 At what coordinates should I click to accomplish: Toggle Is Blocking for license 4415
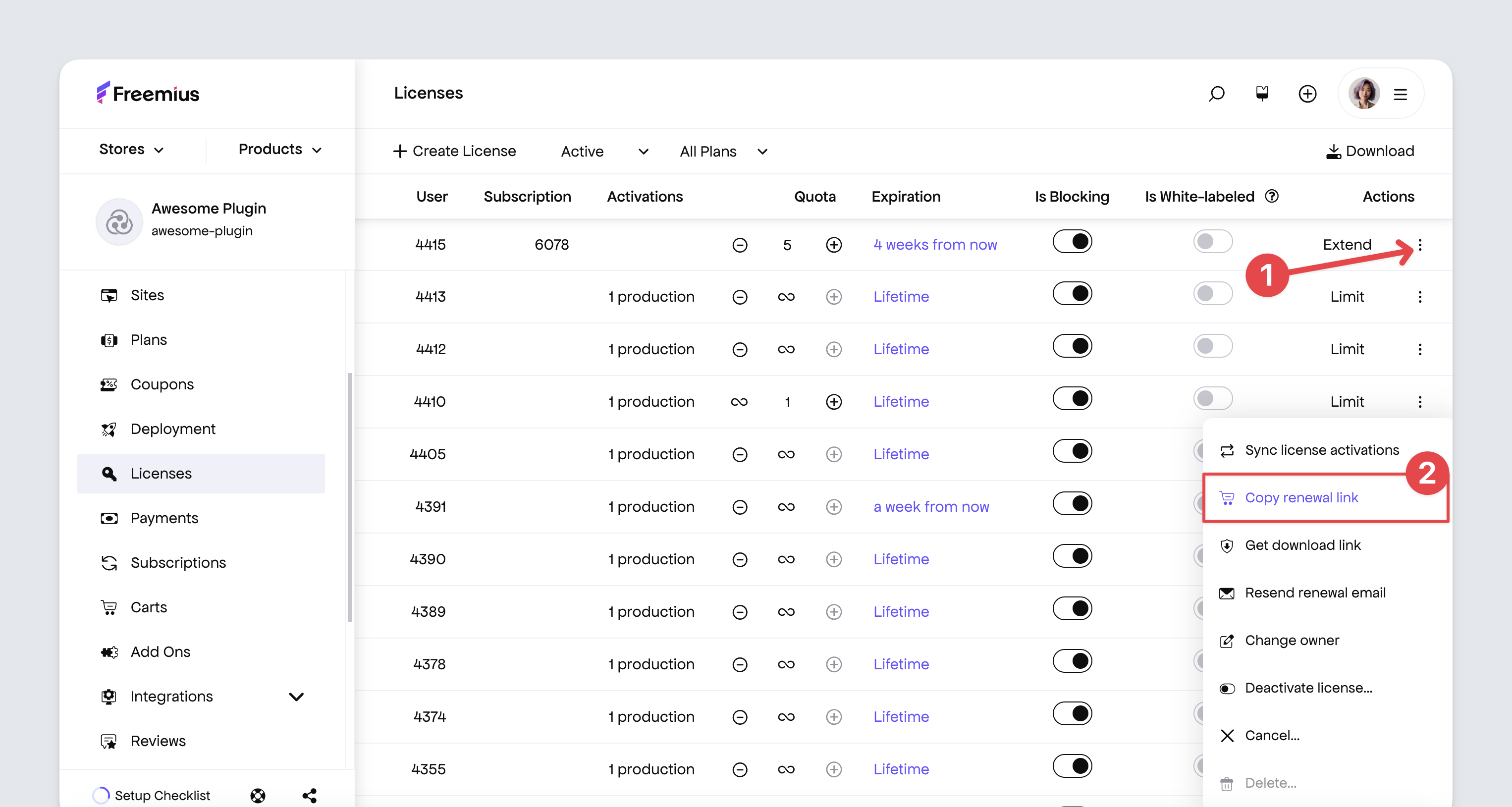click(1073, 241)
